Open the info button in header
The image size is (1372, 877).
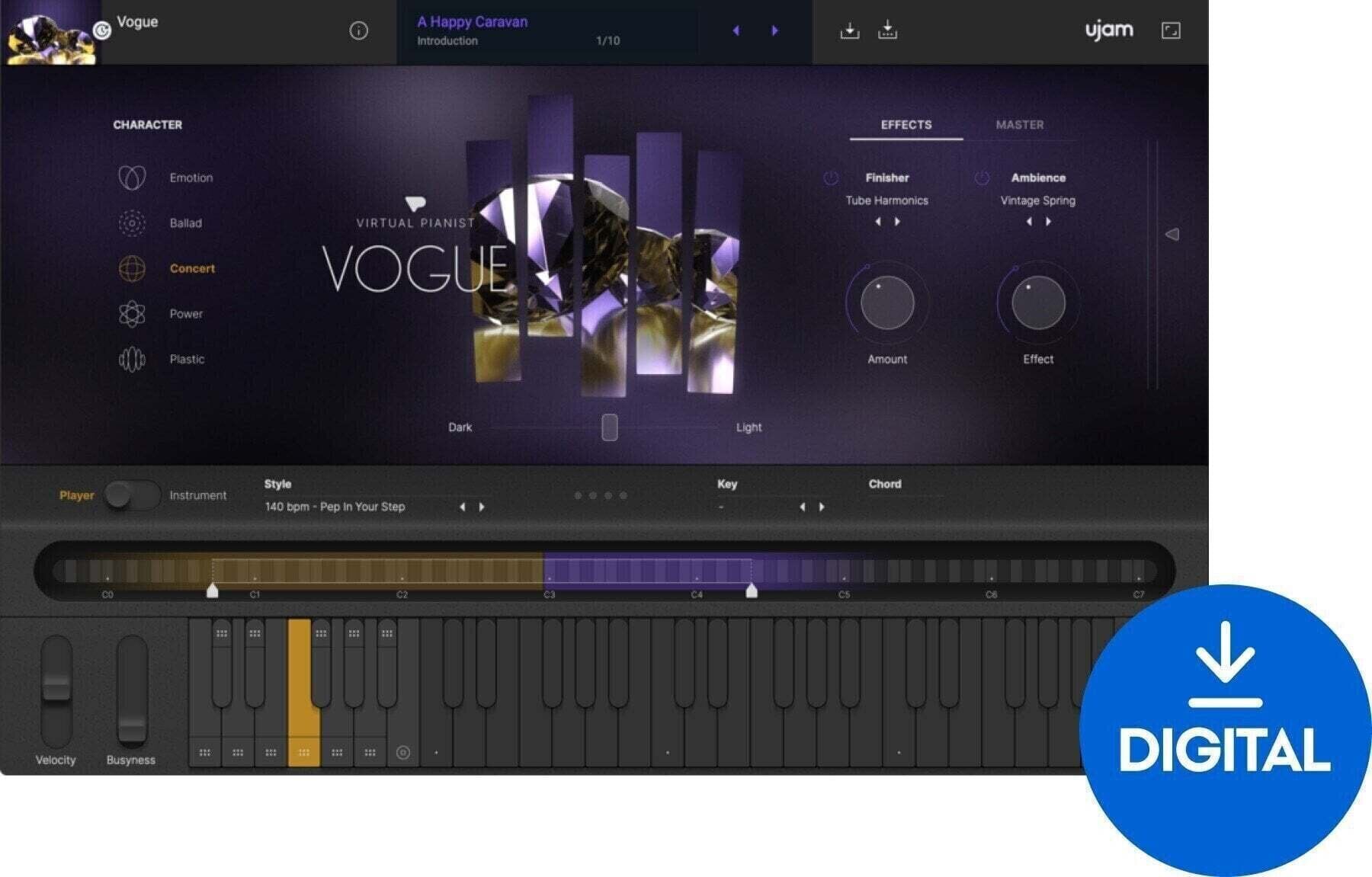click(x=358, y=30)
